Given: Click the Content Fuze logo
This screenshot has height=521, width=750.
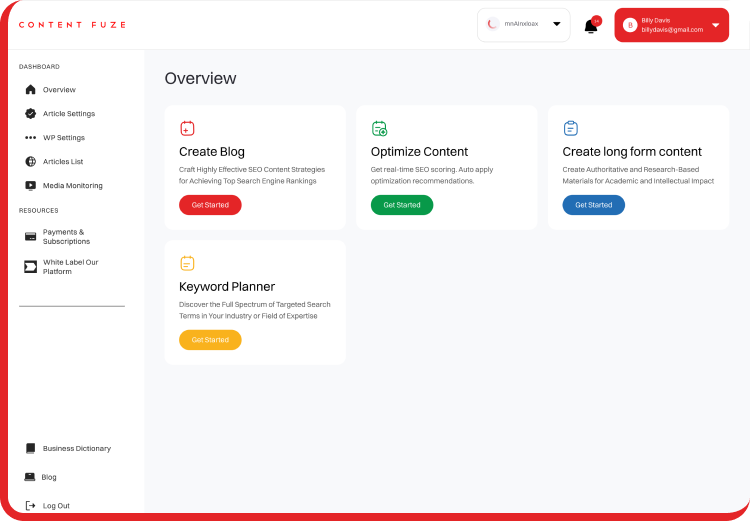Looking at the screenshot, I should [72, 25].
